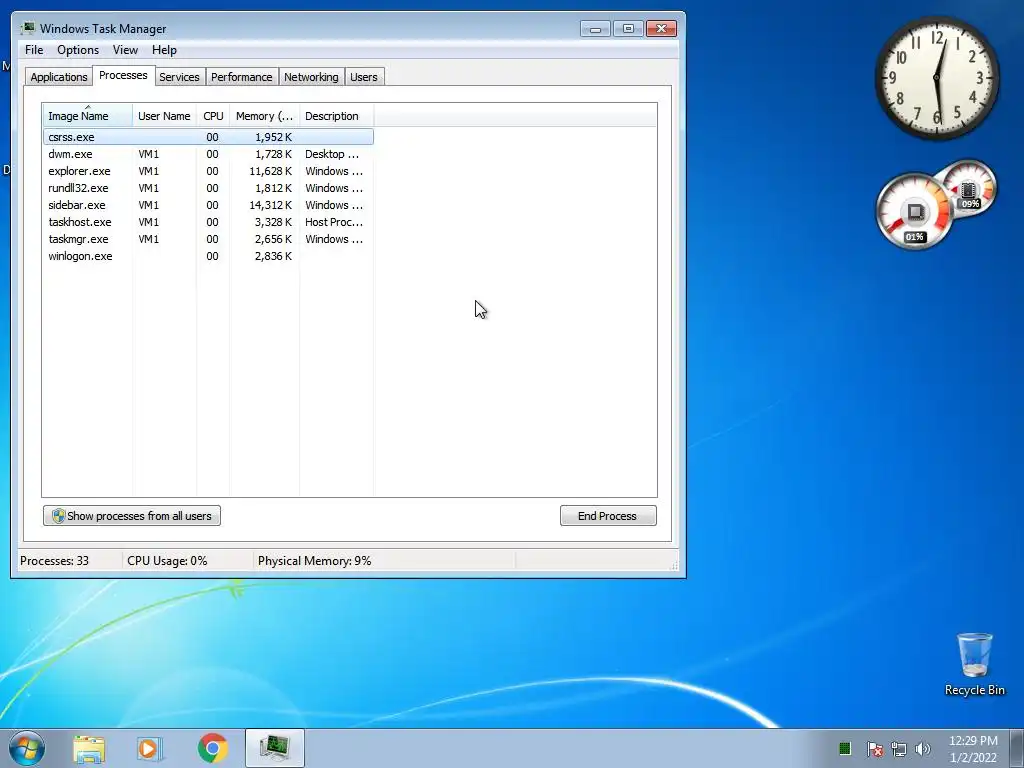Sort by Memory column header
1024x768 pixels.
tap(264, 116)
